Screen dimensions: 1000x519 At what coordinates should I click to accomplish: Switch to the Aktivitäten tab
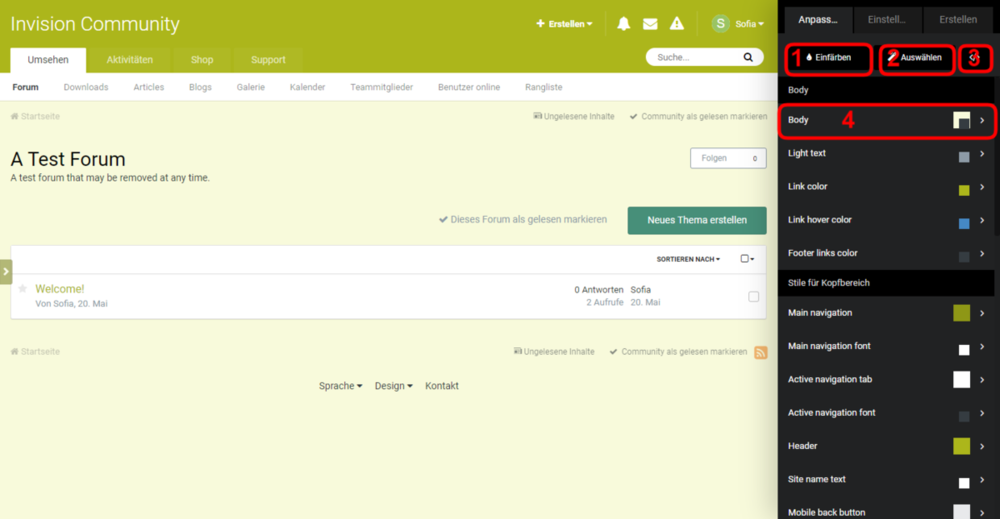(x=129, y=60)
